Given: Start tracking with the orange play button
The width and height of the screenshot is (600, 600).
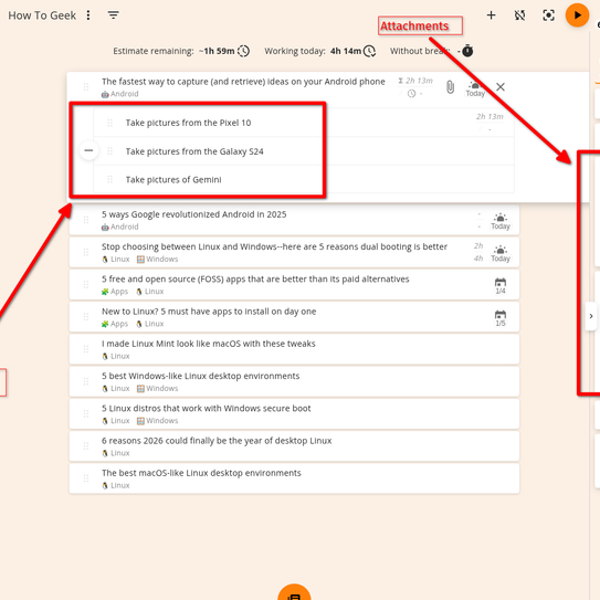Looking at the screenshot, I should tap(577, 15).
